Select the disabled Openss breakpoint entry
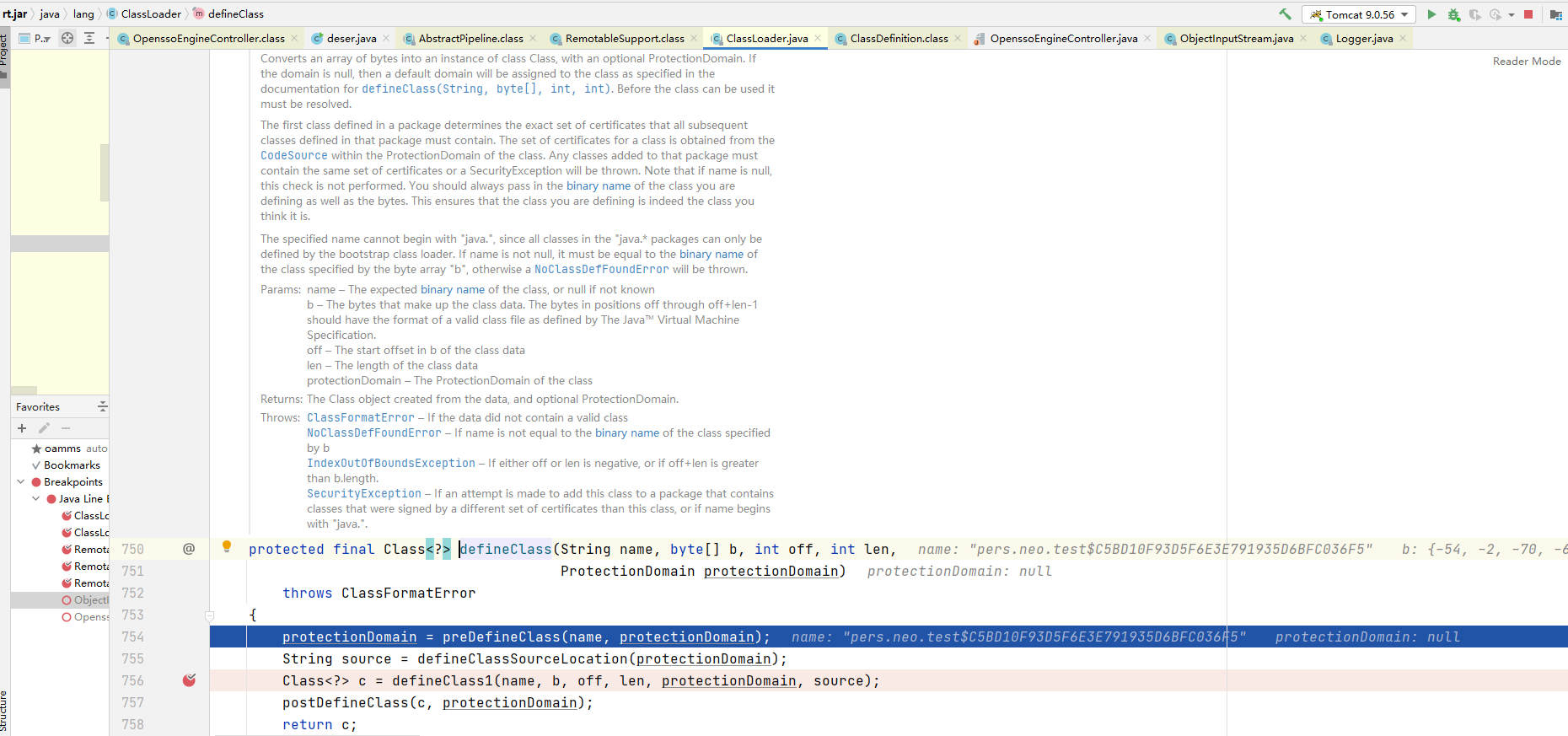Viewport: 1568px width, 736px height. [x=85, y=616]
